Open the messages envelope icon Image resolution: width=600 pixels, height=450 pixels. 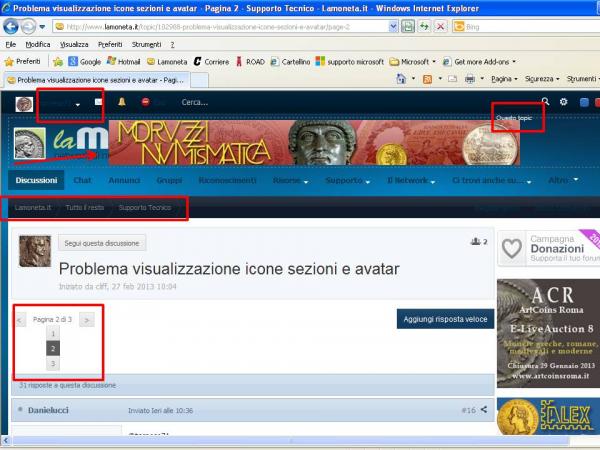(99, 102)
